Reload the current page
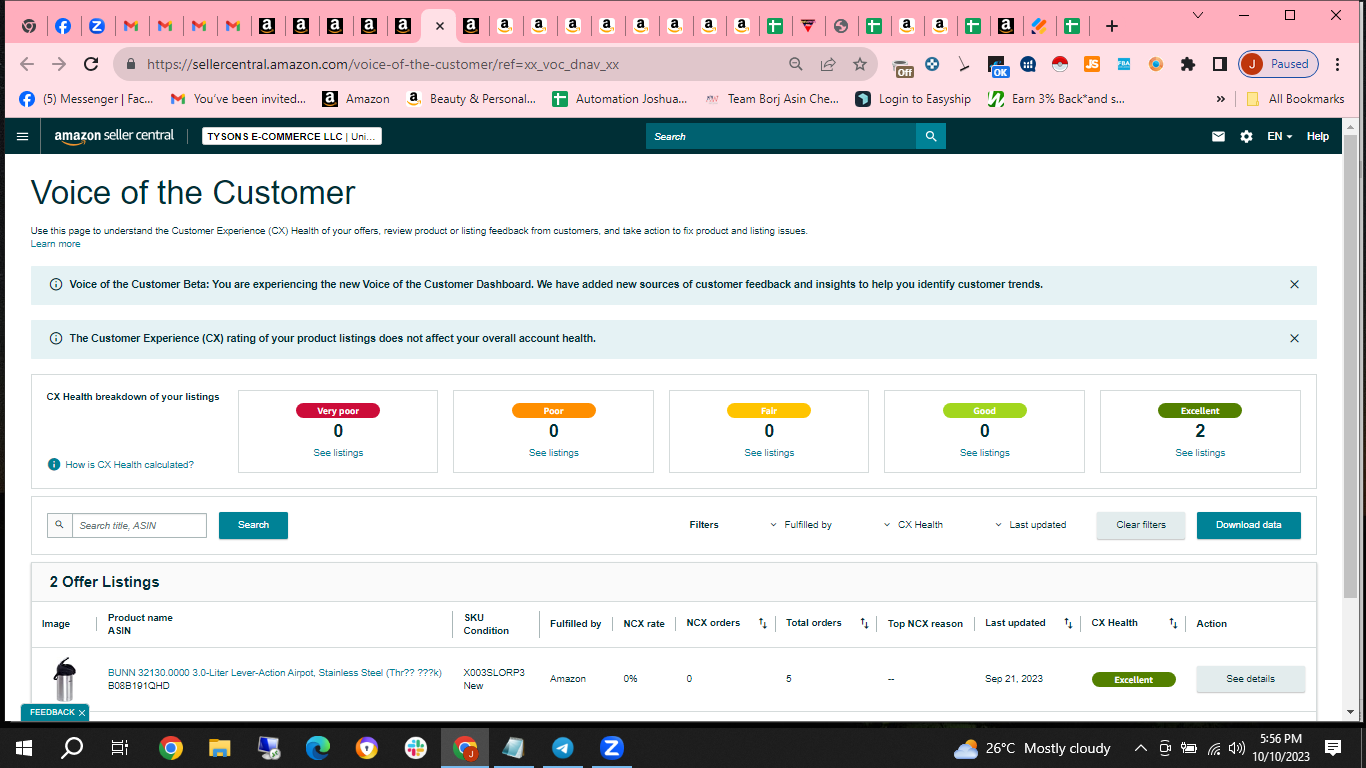The height and width of the screenshot is (768, 1366). [91, 64]
